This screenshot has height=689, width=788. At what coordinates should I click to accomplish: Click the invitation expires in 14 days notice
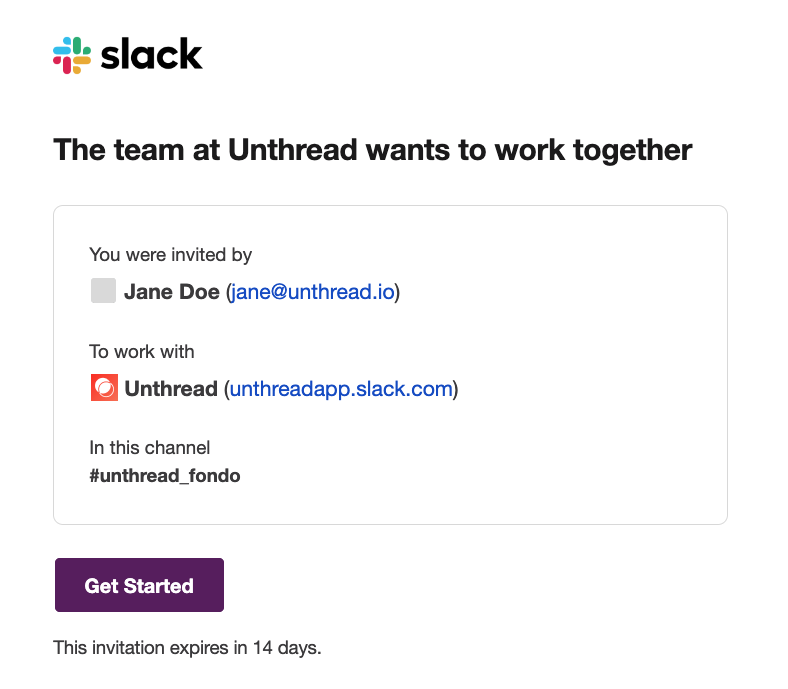(x=187, y=647)
